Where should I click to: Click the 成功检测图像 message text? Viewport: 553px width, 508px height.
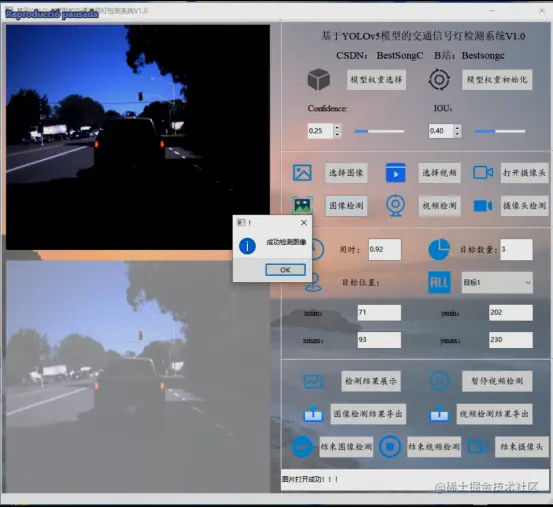tap(286, 242)
